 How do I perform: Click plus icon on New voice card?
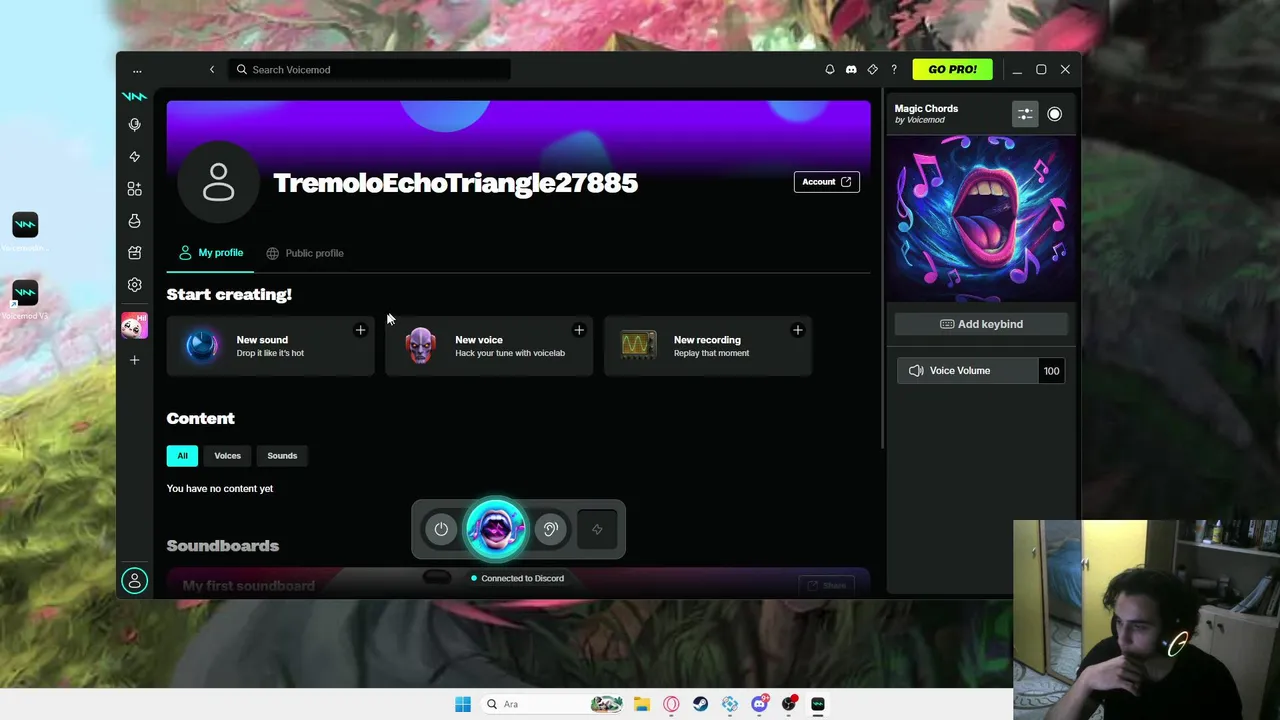click(579, 330)
